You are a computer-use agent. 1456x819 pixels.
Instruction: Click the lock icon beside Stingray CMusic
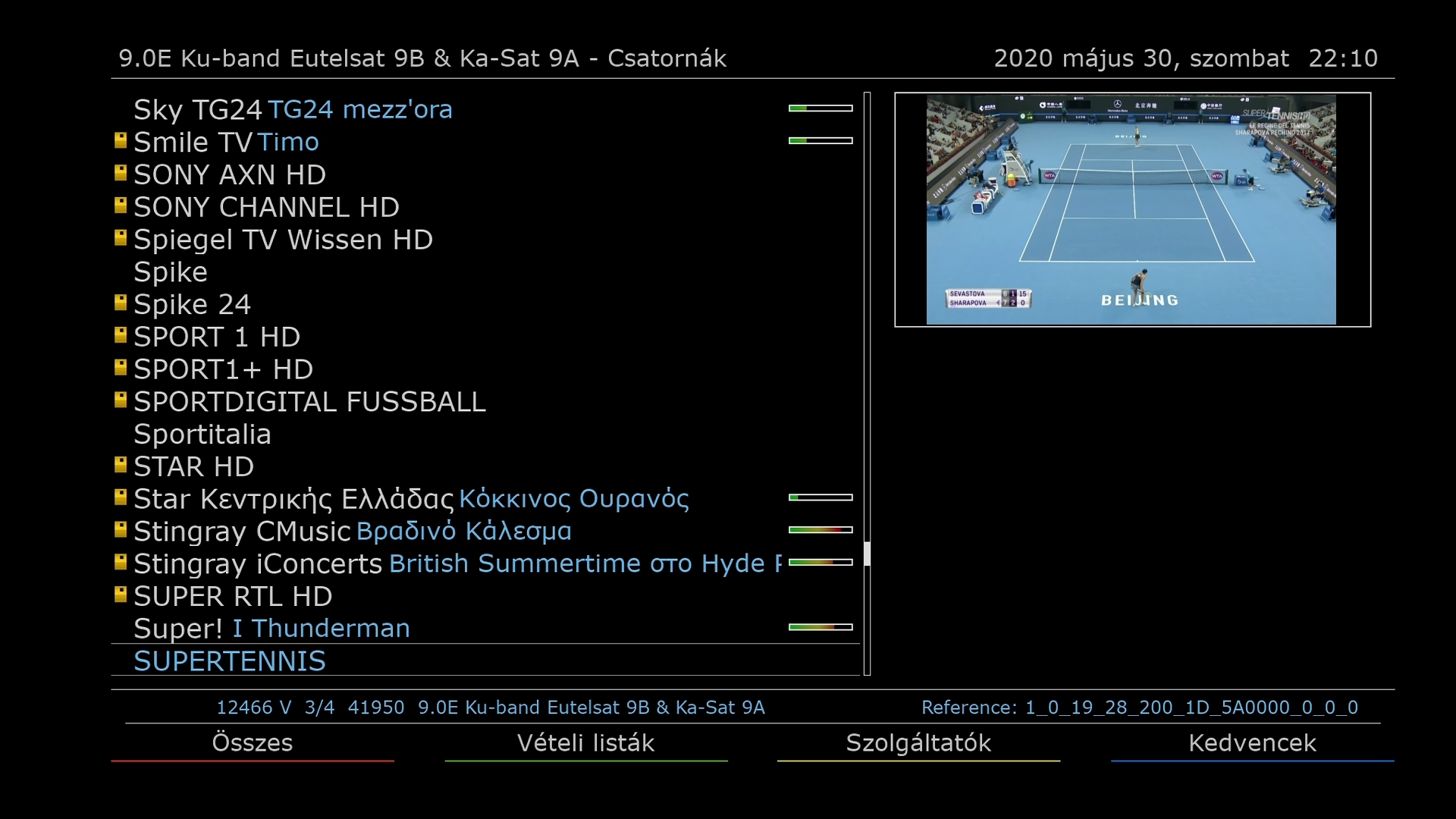121,530
